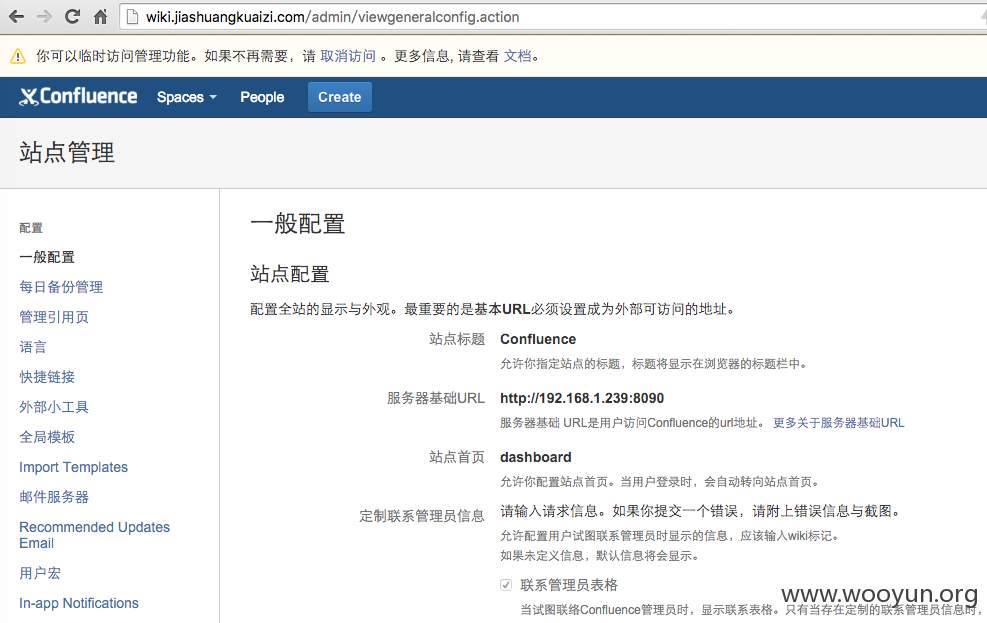Open Recommended Updates Email link
Viewport: 987px width, 623px height.
pyautogui.click(x=94, y=535)
